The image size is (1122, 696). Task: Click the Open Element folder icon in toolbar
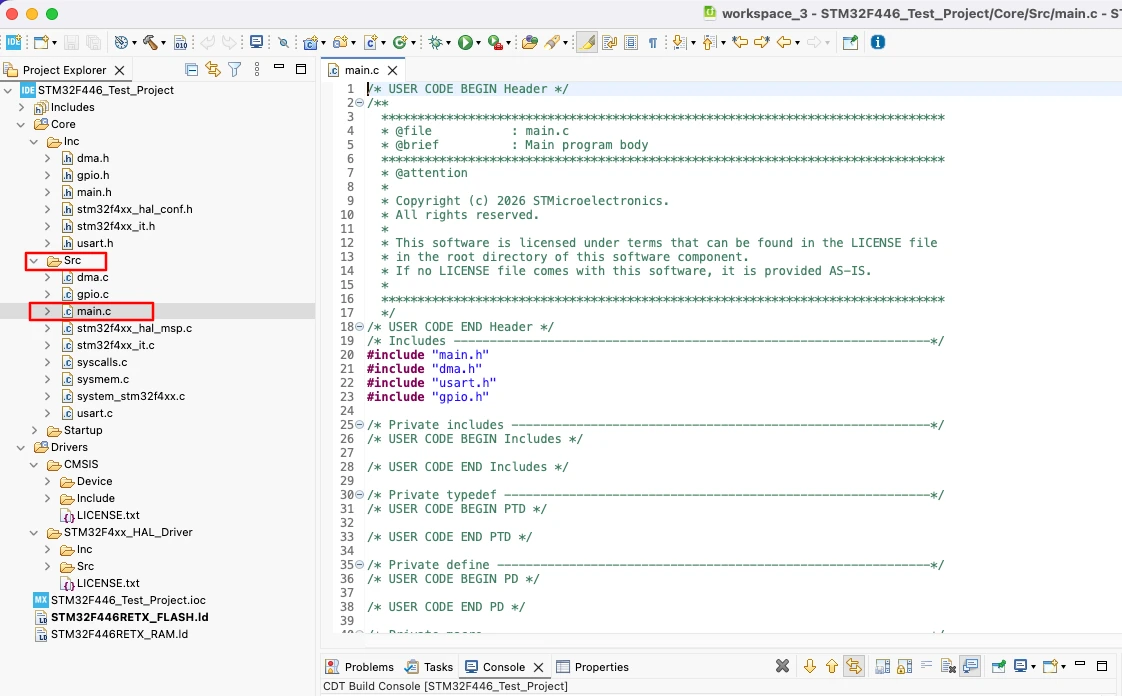click(x=530, y=43)
